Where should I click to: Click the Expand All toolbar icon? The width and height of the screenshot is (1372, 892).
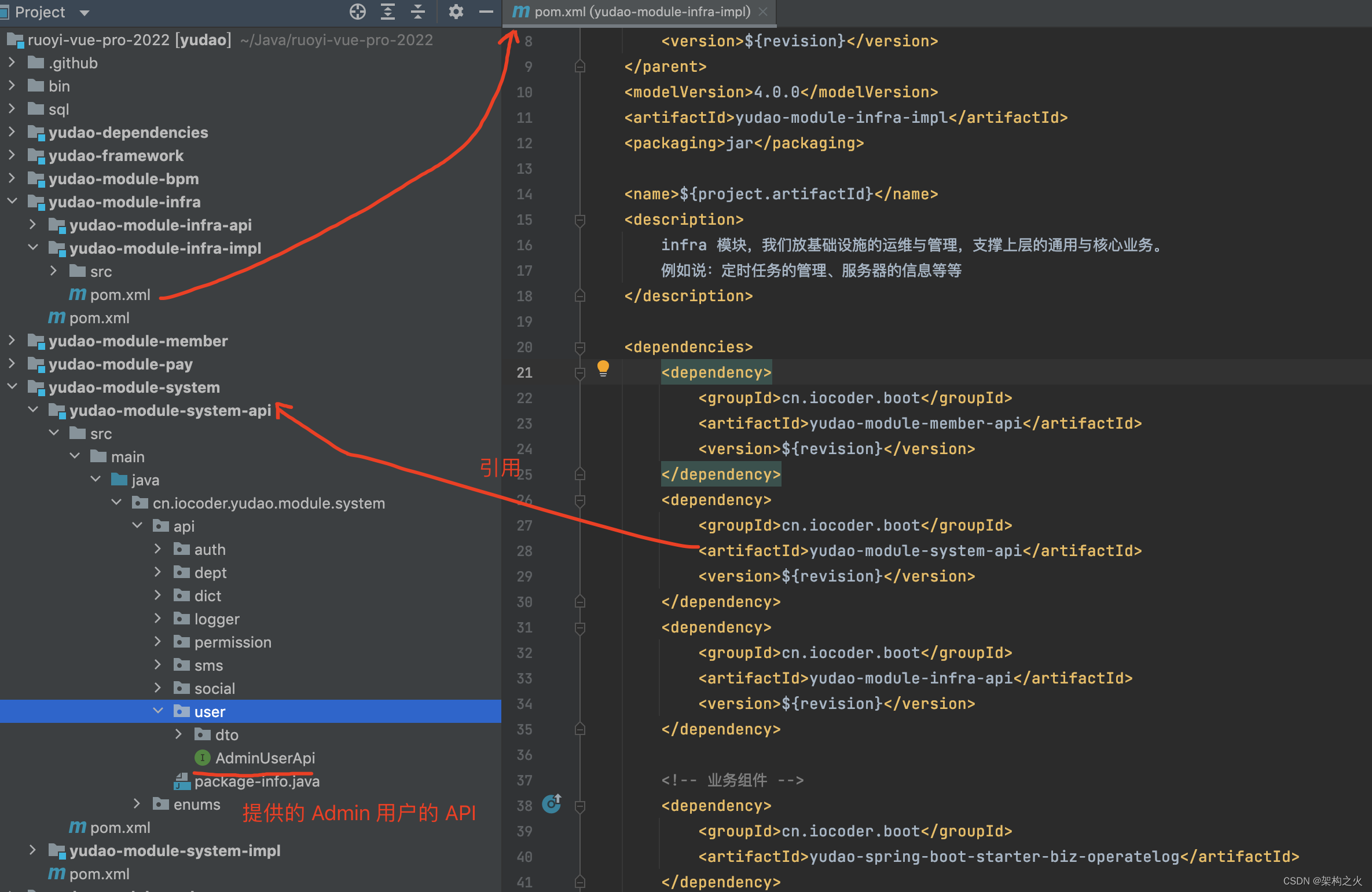tap(387, 12)
